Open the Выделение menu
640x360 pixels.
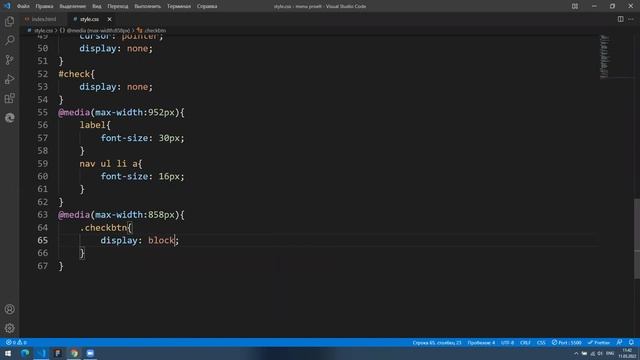[x=73, y=6]
